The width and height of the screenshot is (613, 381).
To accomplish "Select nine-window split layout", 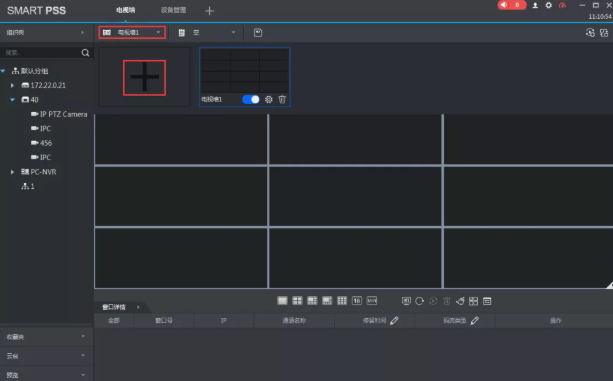I will 342,301.
